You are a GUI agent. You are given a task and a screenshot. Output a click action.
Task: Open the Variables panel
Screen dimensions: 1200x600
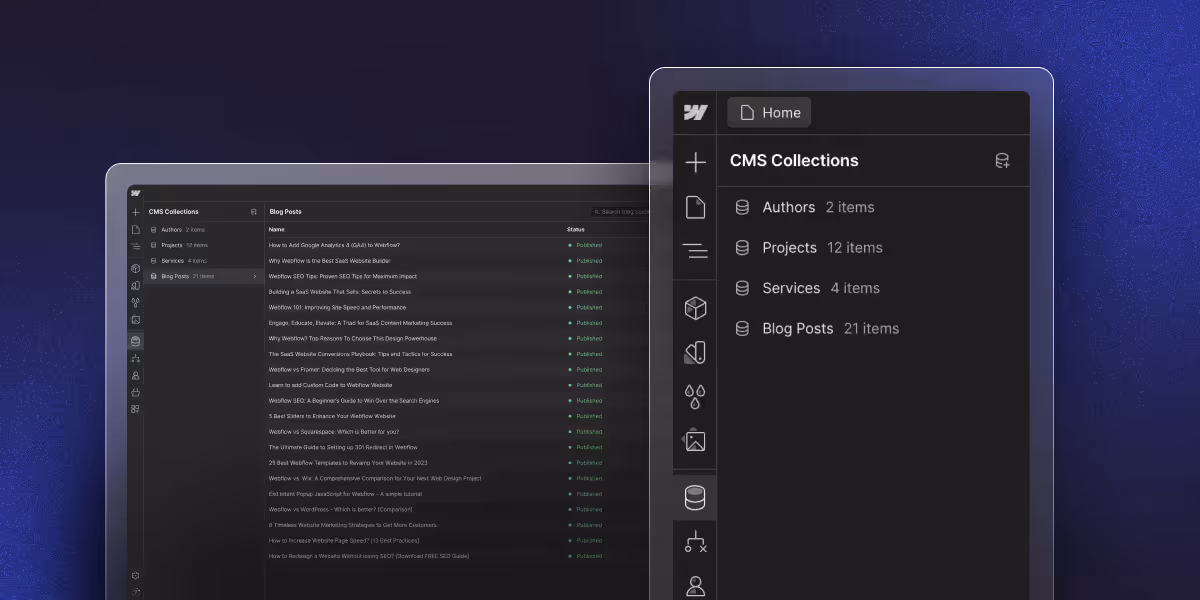coord(694,396)
